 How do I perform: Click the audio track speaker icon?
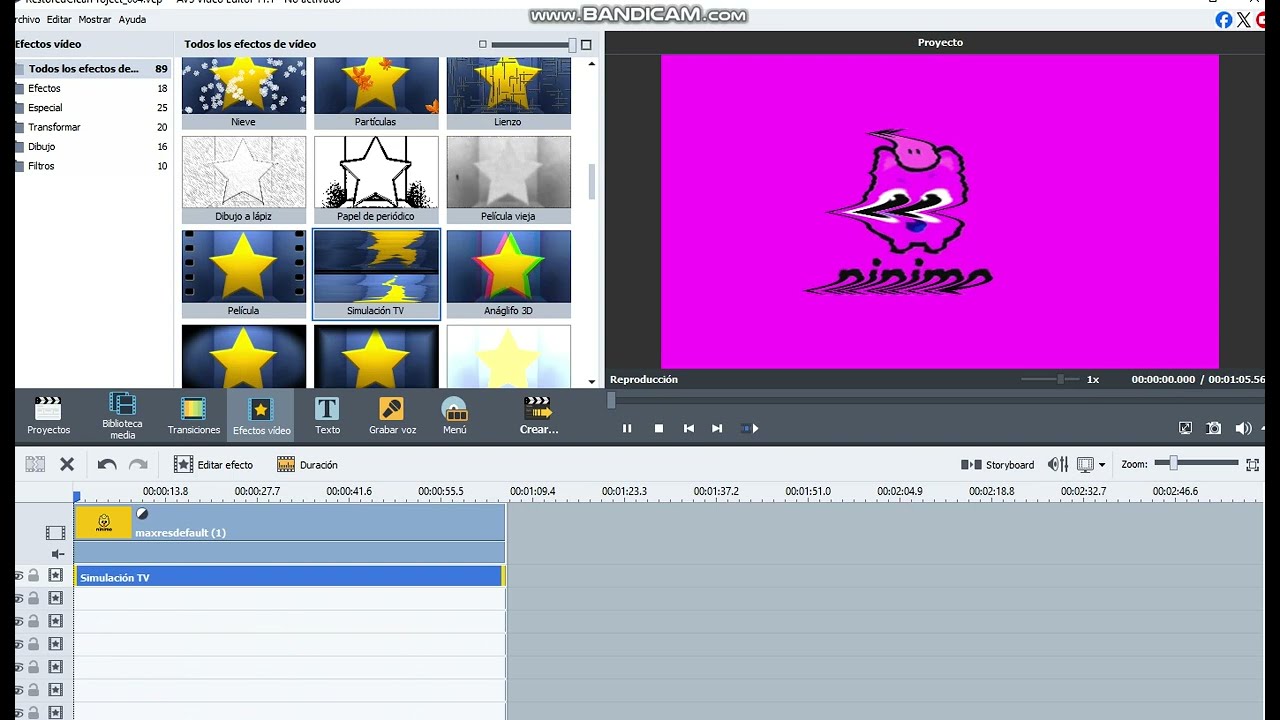57,554
